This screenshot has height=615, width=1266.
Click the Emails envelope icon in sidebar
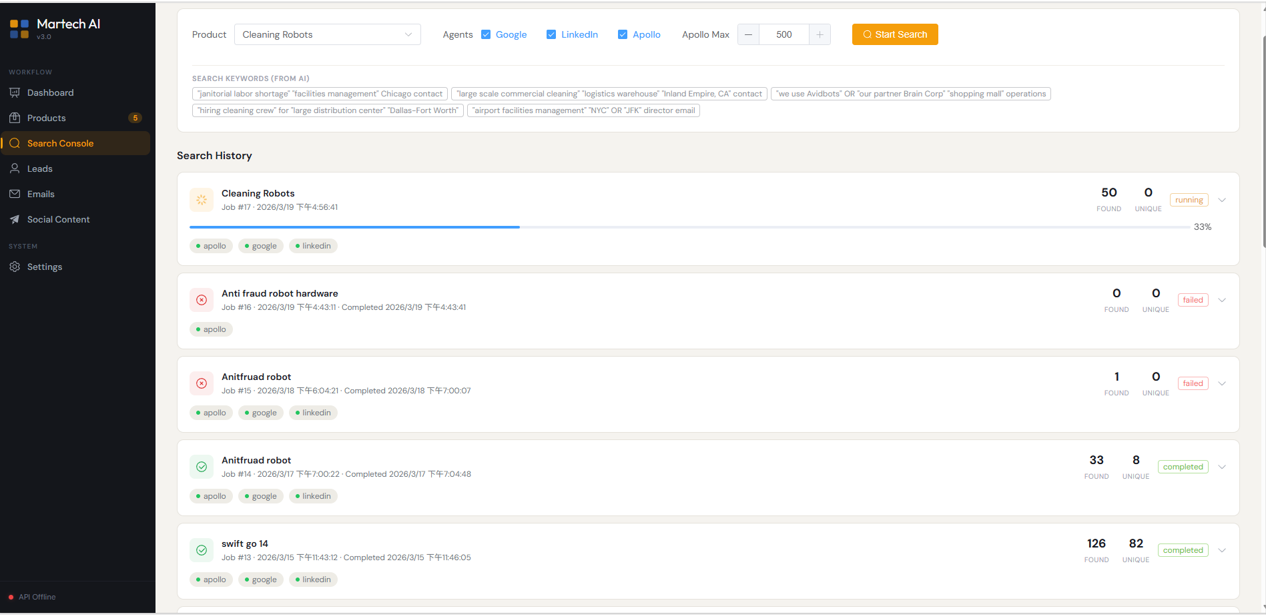coord(15,194)
